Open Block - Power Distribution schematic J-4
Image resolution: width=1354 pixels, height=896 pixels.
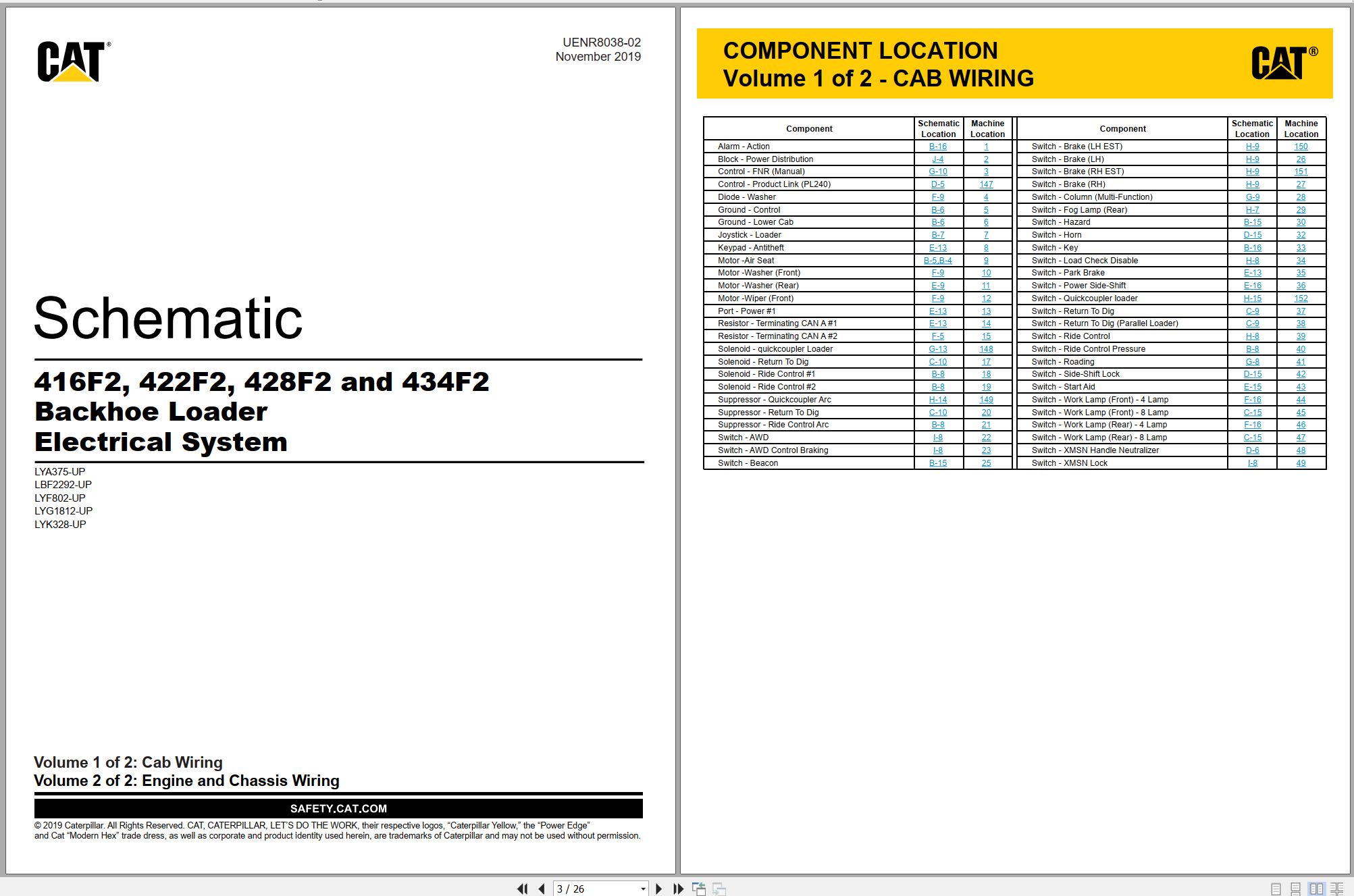tap(937, 159)
